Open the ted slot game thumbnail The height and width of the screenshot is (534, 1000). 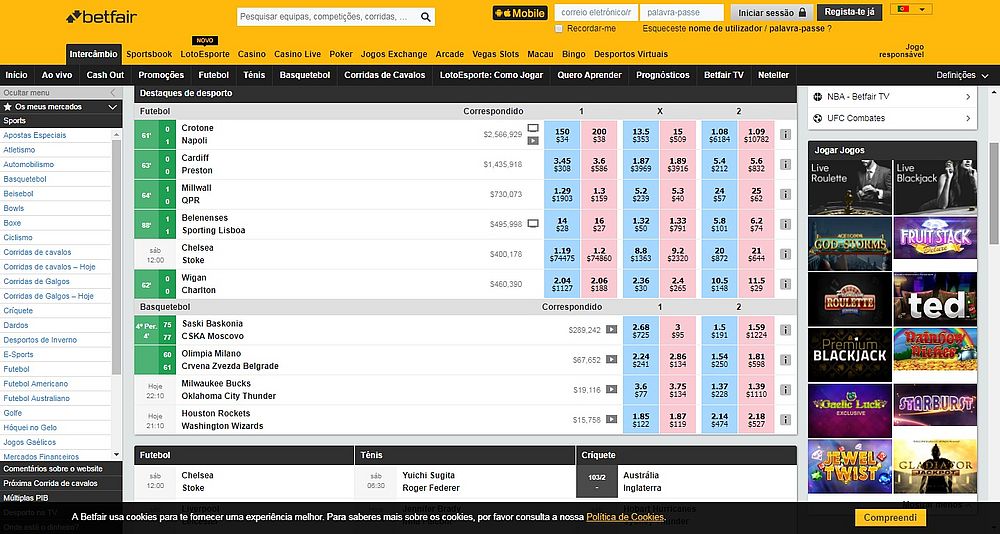coord(935,299)
